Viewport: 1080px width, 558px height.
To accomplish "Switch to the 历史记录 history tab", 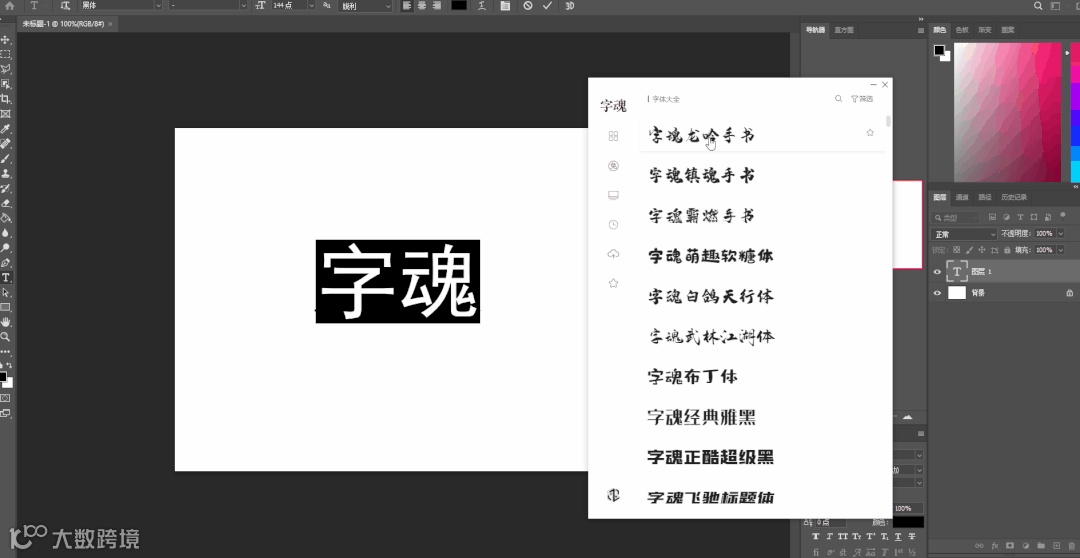I will 1014,197.
